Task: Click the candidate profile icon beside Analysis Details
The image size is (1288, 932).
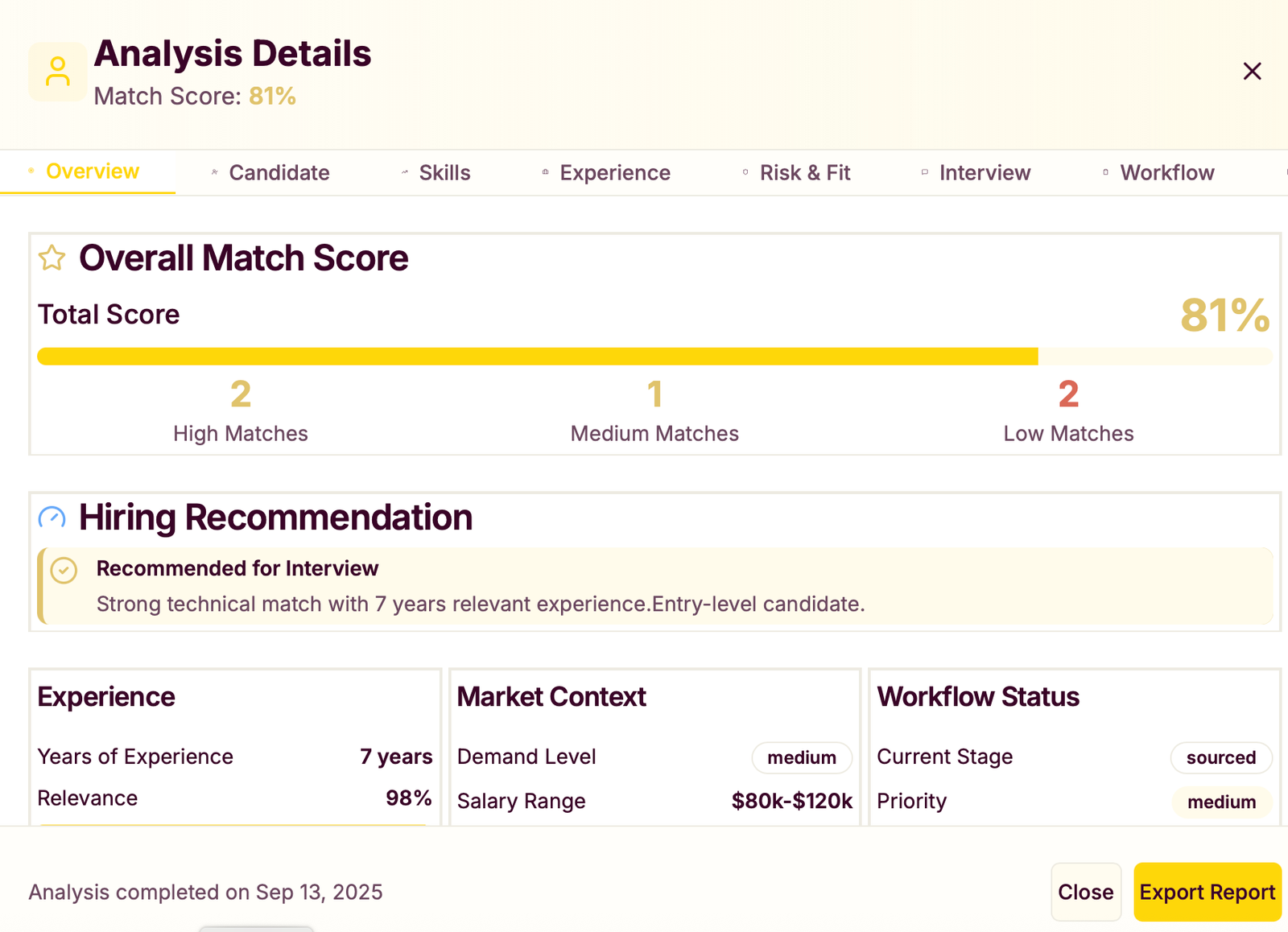Action: (x=57, y=71)
